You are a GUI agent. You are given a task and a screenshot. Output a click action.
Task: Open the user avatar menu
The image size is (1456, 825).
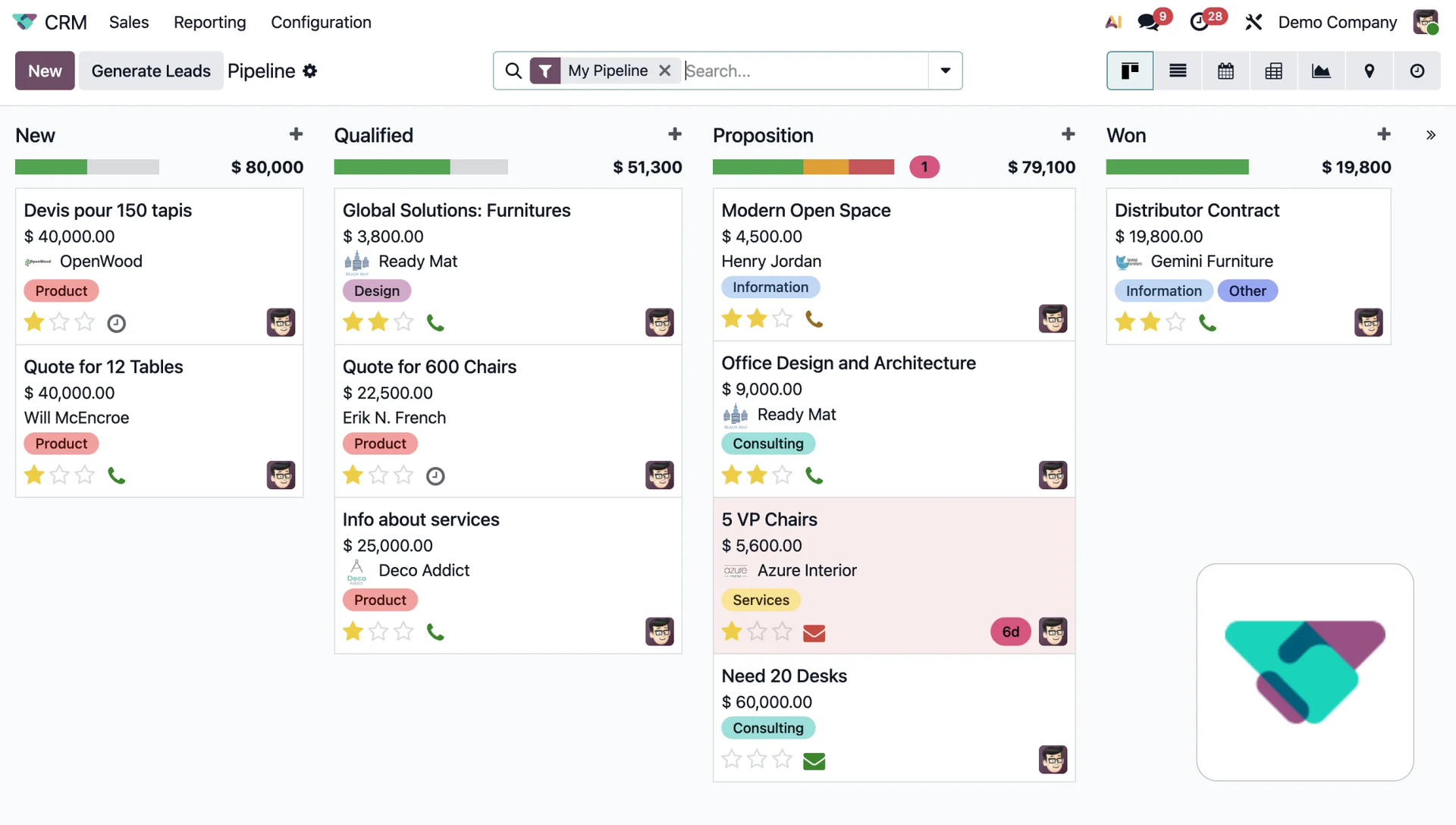[1426, 22]
